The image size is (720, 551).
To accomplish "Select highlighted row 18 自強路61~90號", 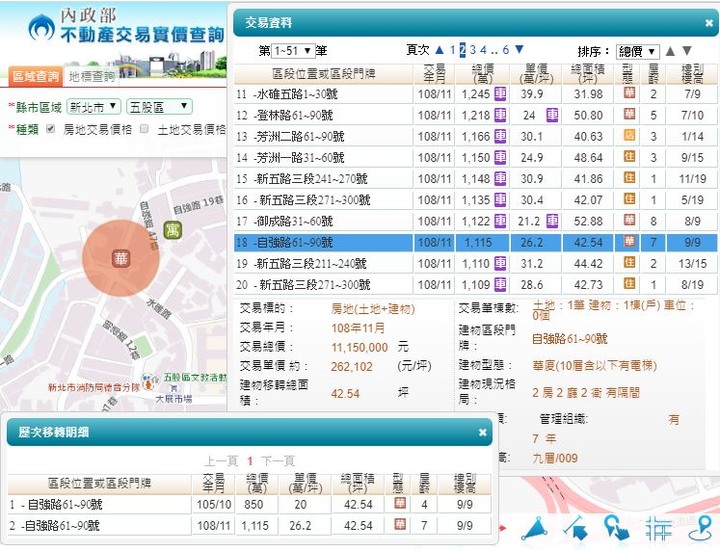I will 475,242.
